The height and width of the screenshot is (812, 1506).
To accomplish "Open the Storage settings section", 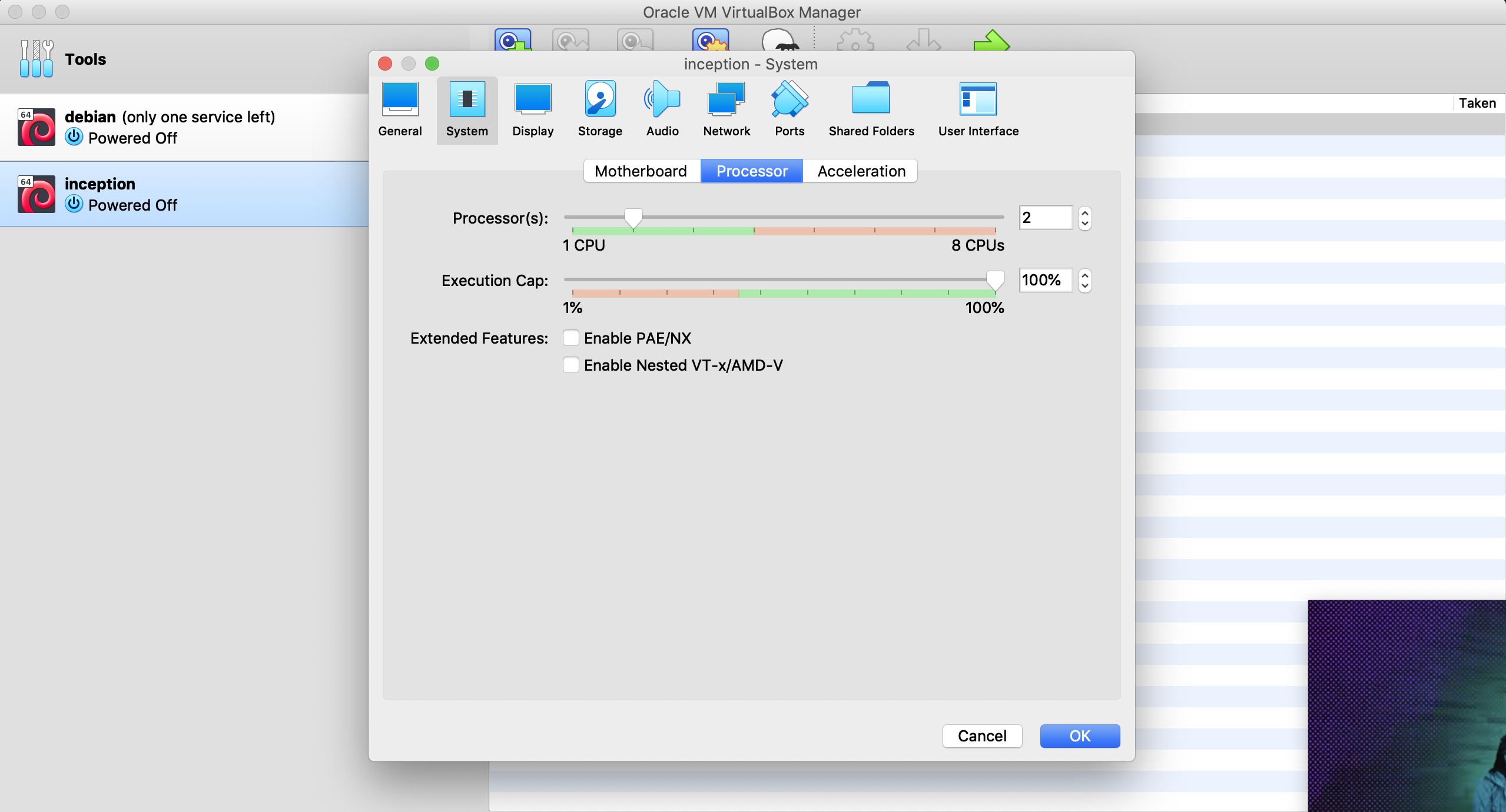I will click(600, 110).
